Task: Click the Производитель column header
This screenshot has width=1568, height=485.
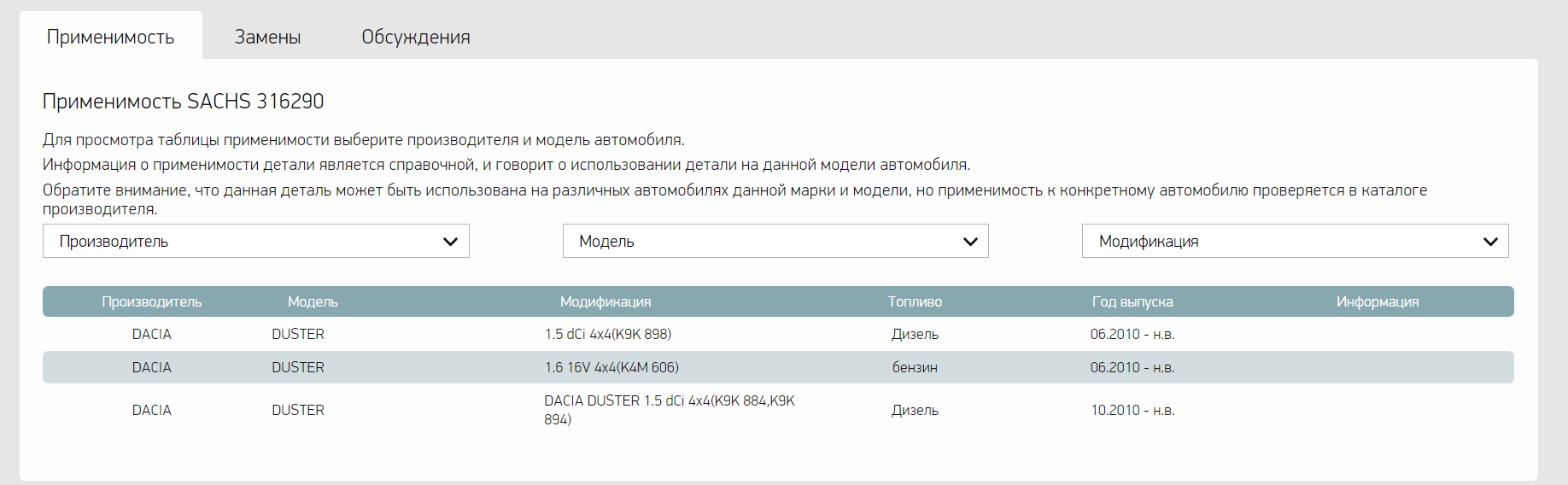Action: pos(152,301)
